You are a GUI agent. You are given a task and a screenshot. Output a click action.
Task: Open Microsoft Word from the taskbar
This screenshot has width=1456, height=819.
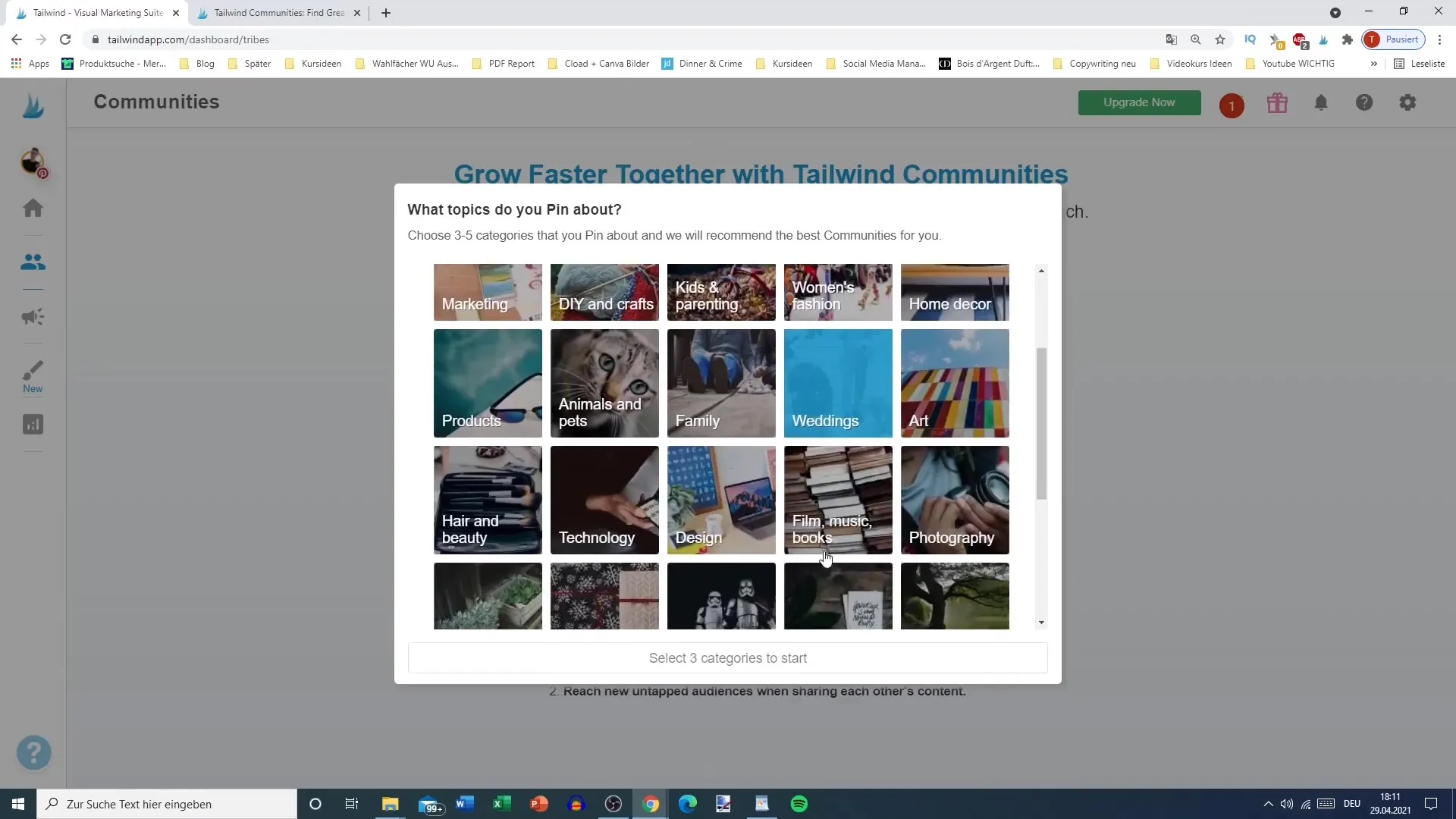(465, 804)
